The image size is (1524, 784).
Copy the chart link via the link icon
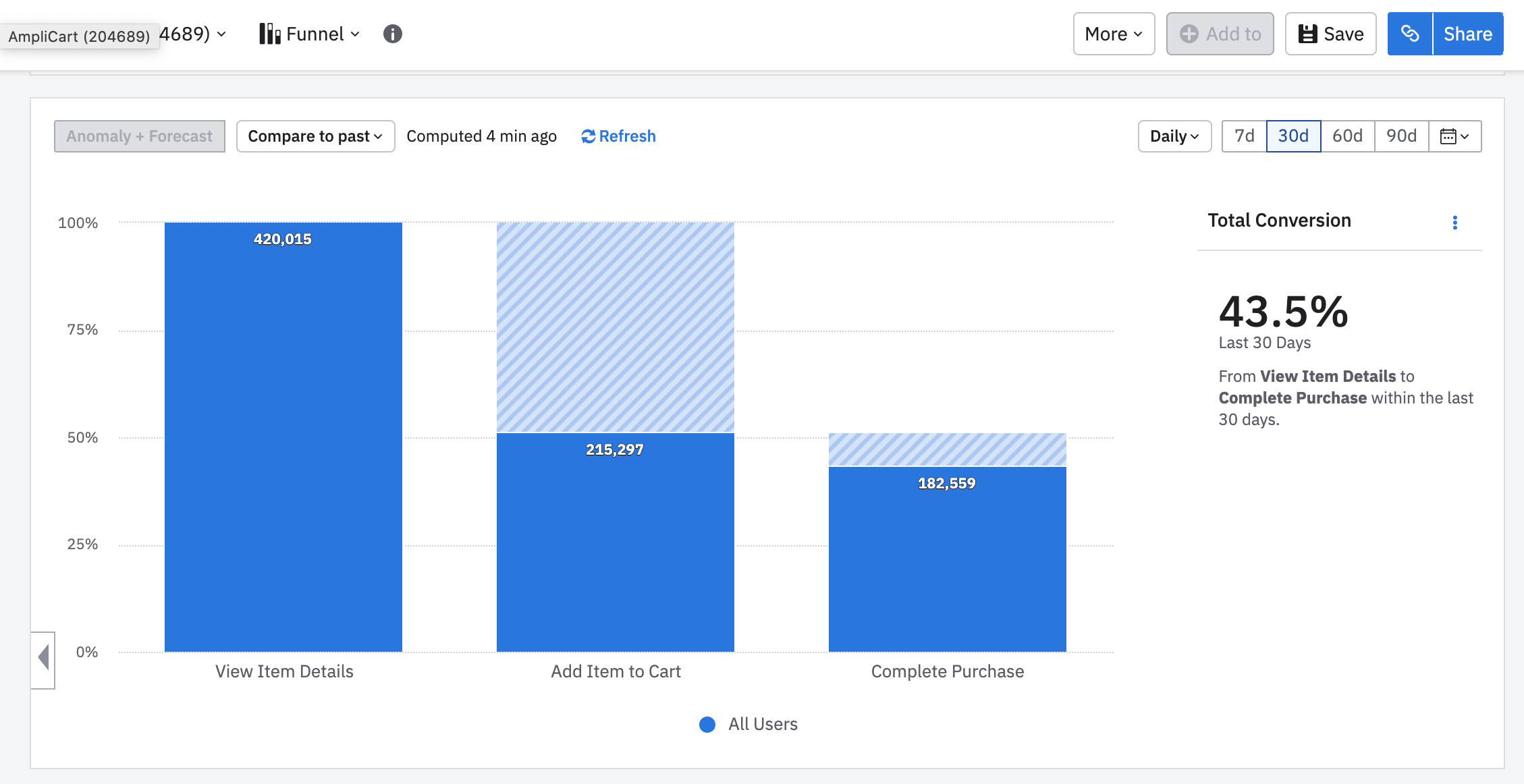pos(1411,34)
